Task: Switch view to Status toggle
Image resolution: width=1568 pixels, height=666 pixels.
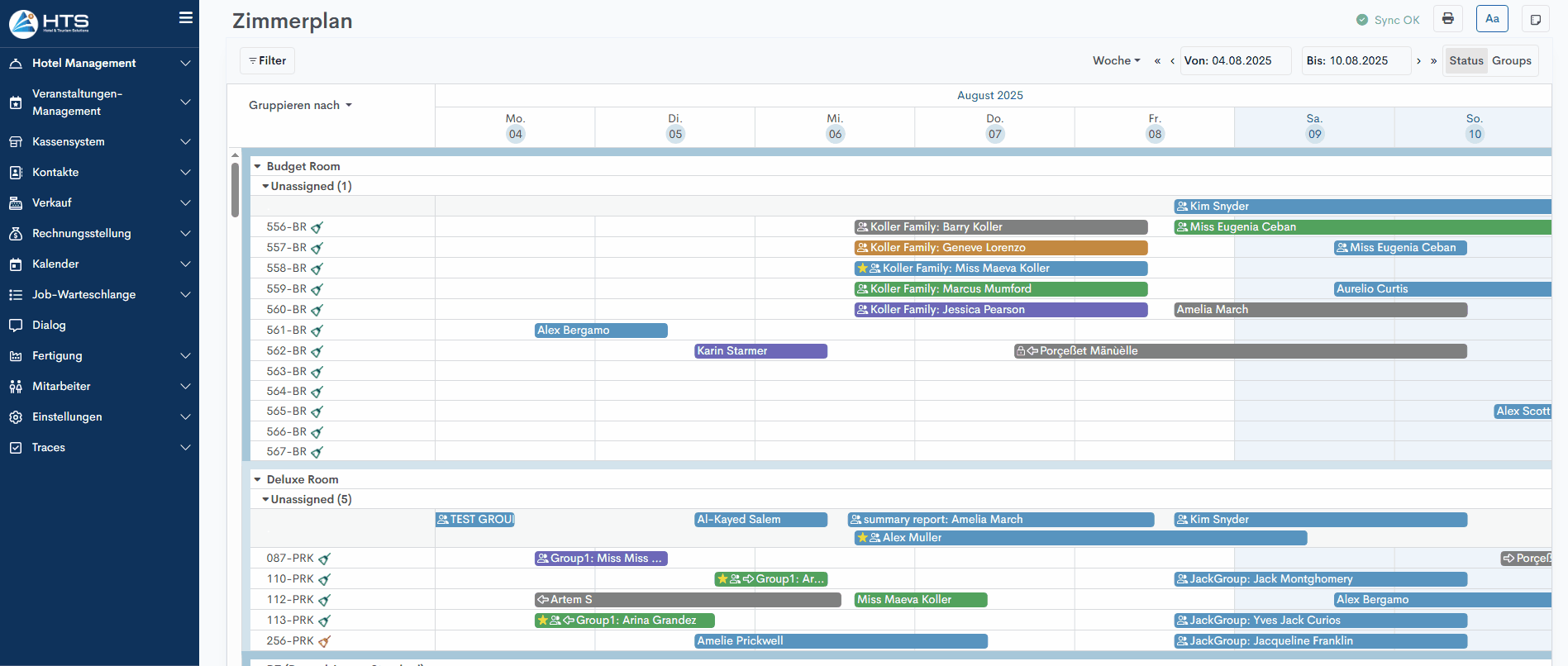Action: pos(1466,60)
